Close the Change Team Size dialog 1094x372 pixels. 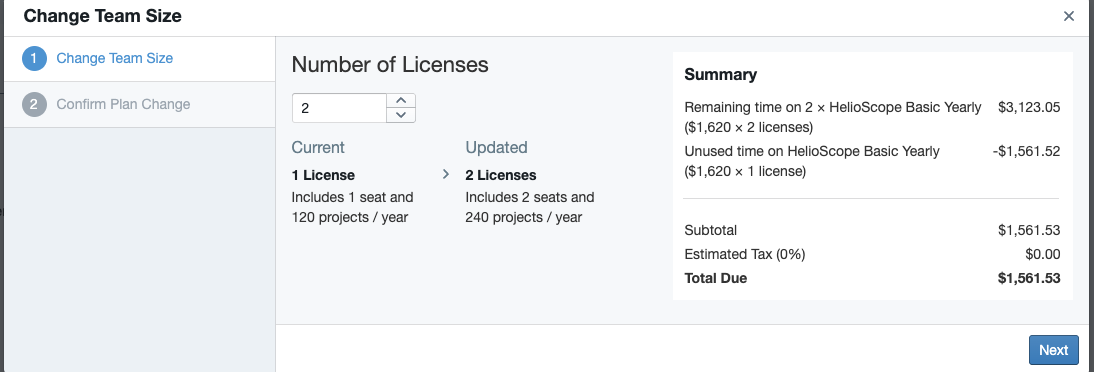point(1068,16)
